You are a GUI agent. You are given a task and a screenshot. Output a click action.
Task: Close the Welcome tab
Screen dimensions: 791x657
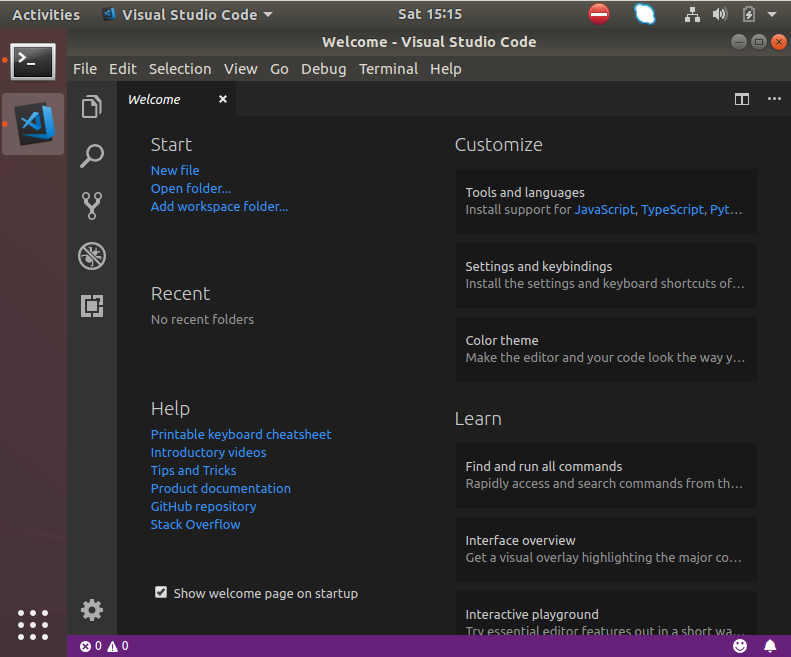click(x=222, y=99)
